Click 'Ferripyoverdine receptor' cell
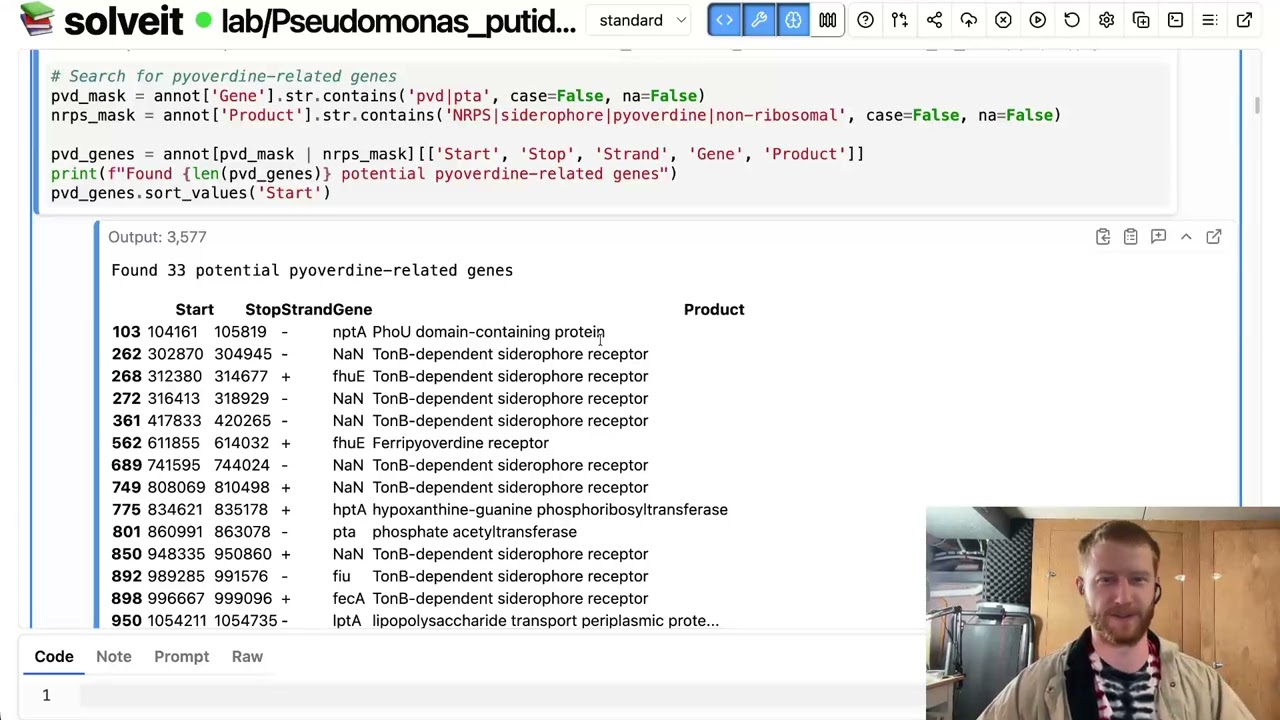 pos(460,443)
